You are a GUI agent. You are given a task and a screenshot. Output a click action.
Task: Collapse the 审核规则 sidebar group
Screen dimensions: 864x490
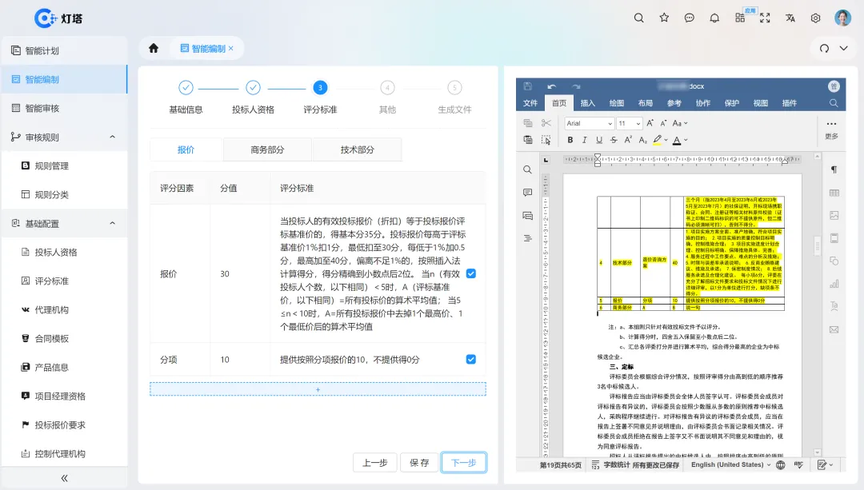coord(111,137)
